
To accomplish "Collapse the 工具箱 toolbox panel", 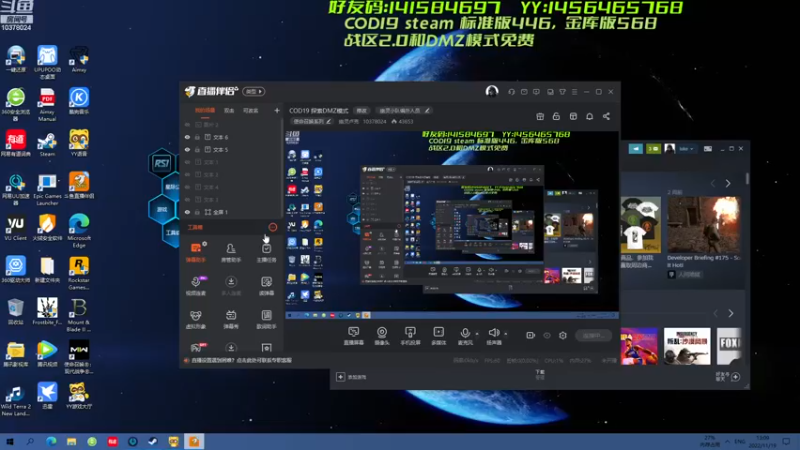I will pos(273,227).
